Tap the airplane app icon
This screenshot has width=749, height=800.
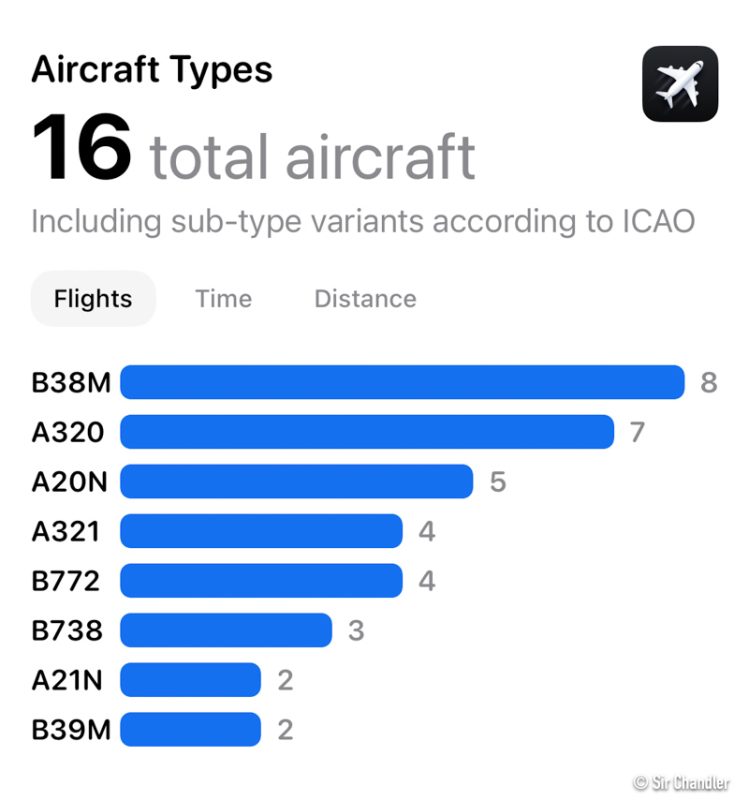click(680, 84)
